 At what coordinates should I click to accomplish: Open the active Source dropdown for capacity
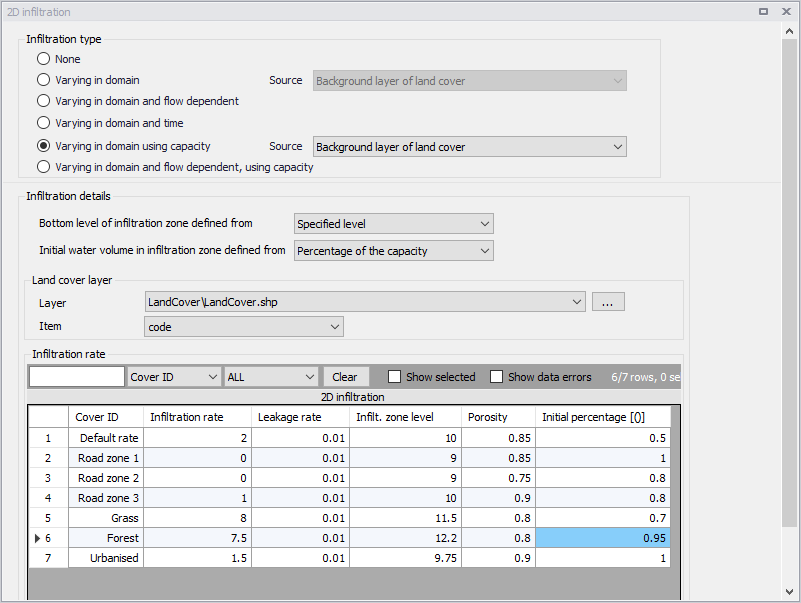click(469, 147)
